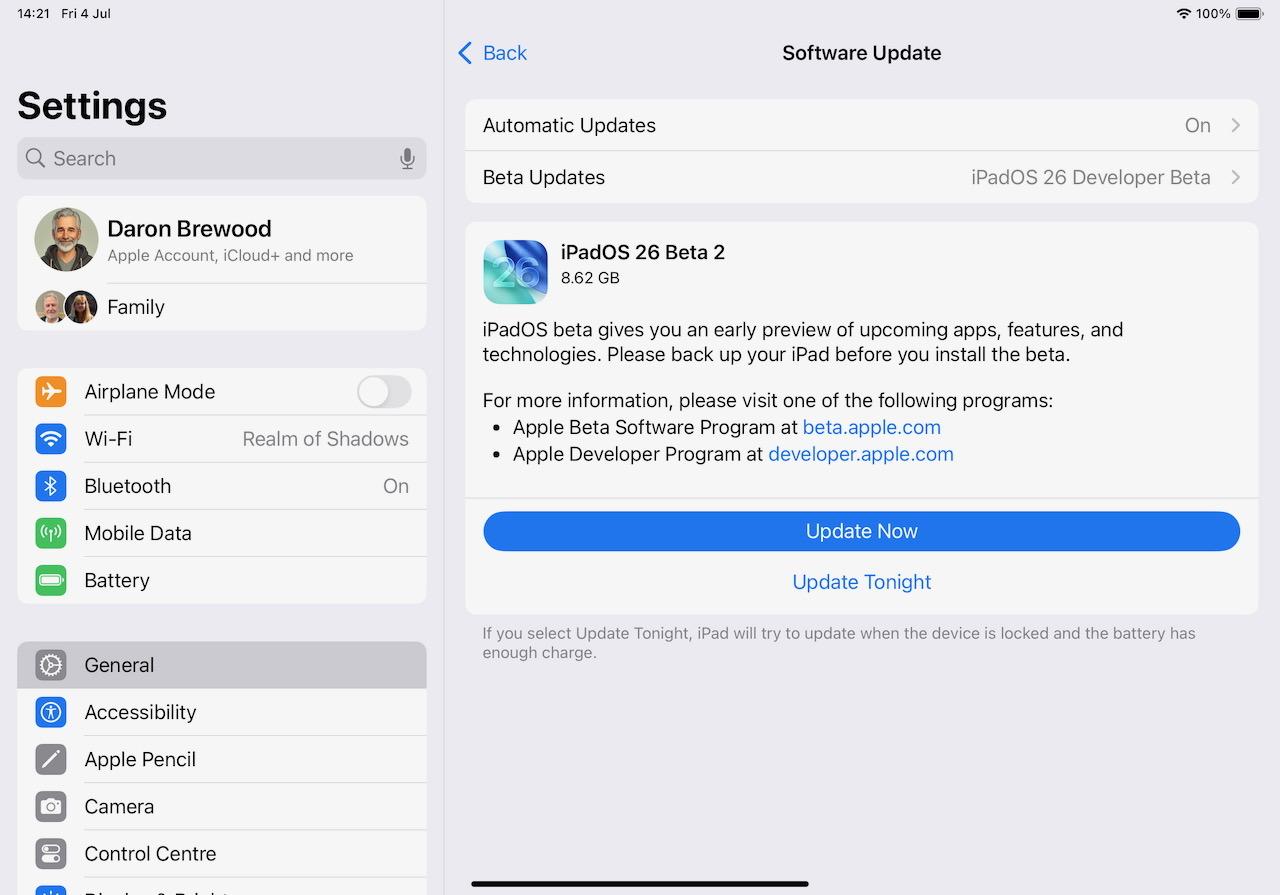
Task: Tap the Accessibility icon
Action: coord(51,712)
